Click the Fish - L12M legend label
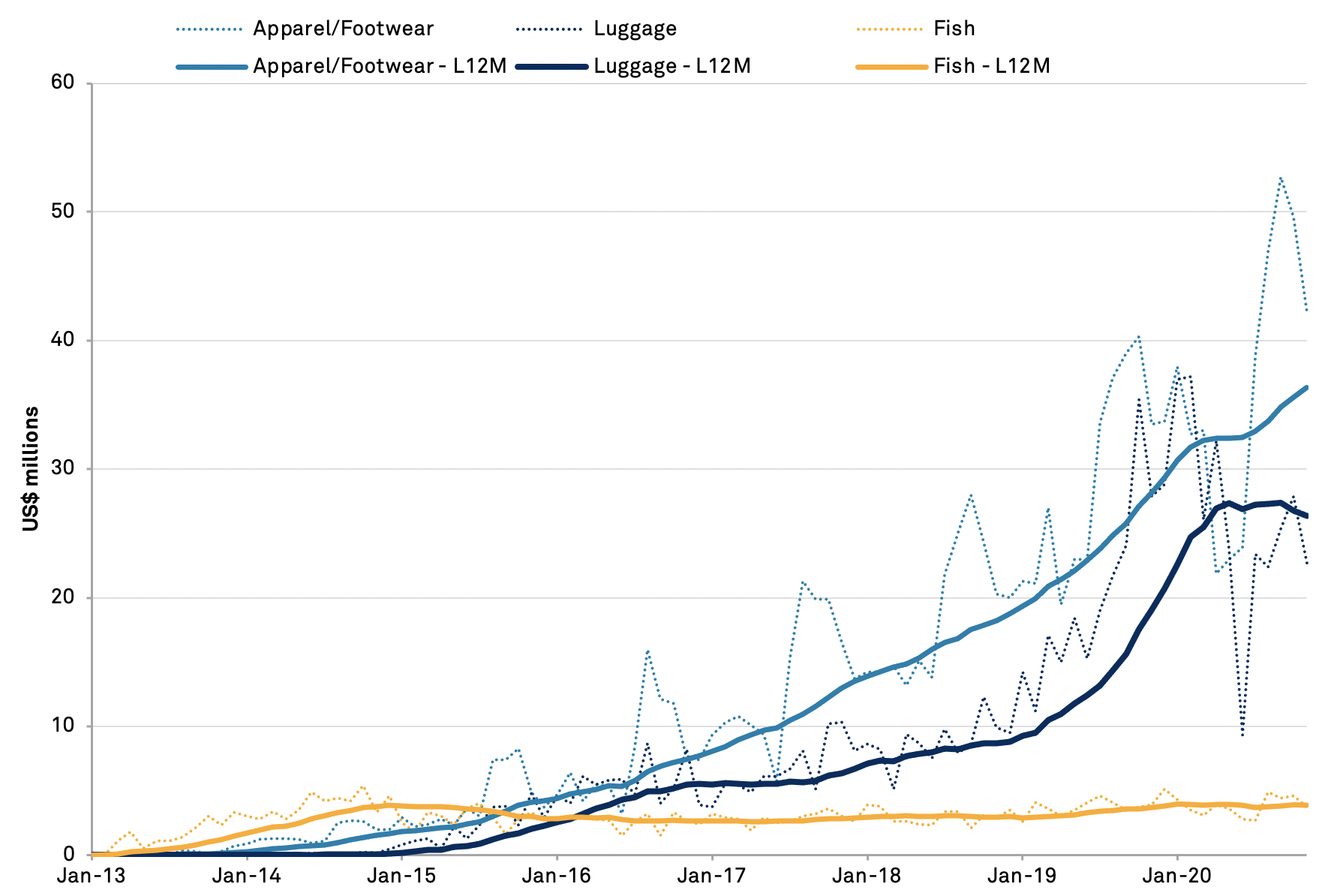The width and height of the screenshot is (1343, 896). [x=991, y=66]
